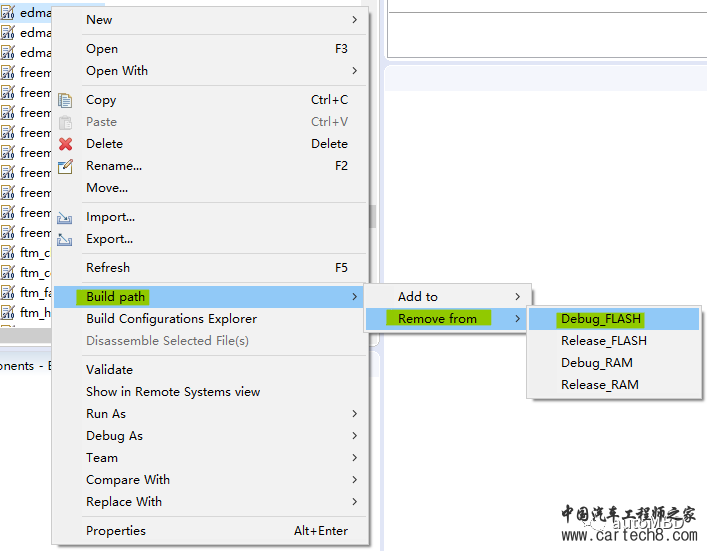Click the arrow chevron next to New
The height and width of the screenshot is (551, 707).
coord(355,20)
